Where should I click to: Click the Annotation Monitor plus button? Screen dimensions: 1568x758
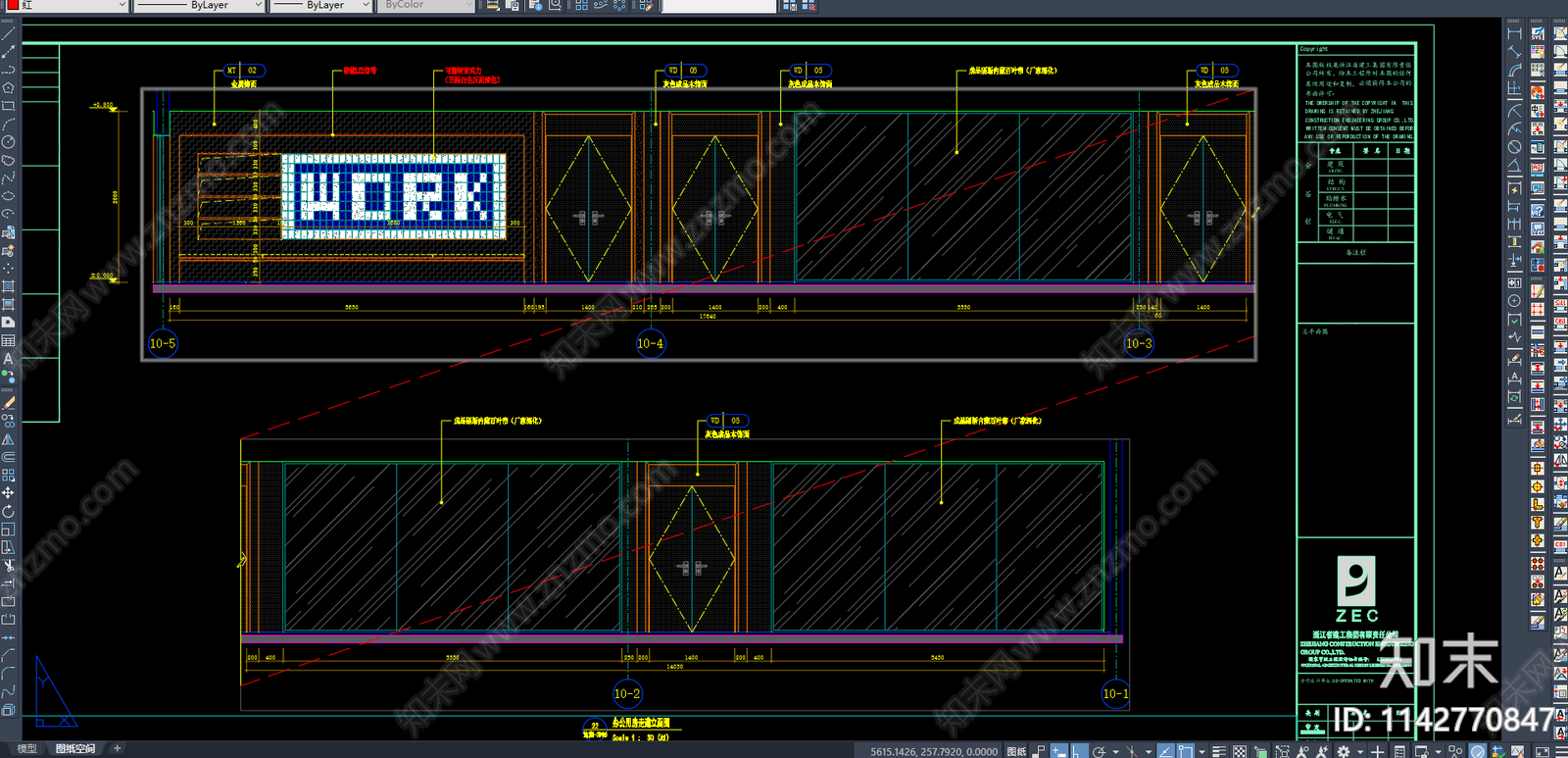point(1378,750)
